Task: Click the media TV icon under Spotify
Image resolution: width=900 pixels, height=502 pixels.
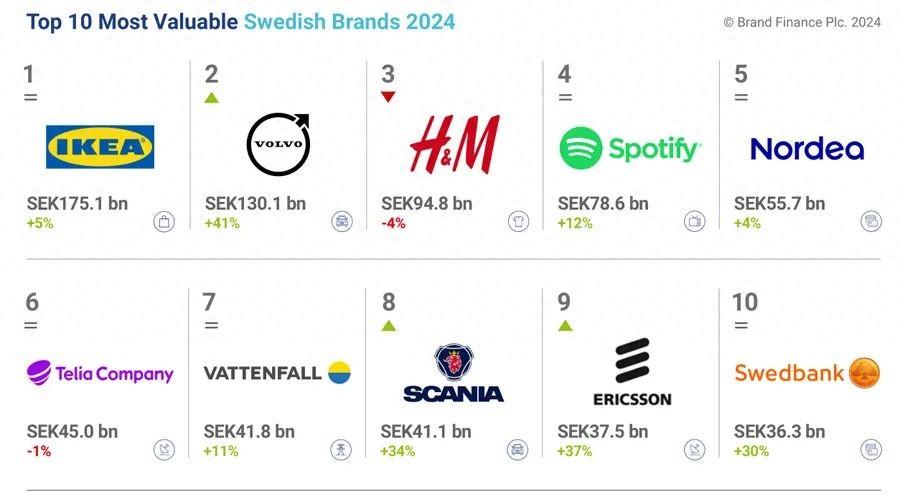Action: coord(695,222)
